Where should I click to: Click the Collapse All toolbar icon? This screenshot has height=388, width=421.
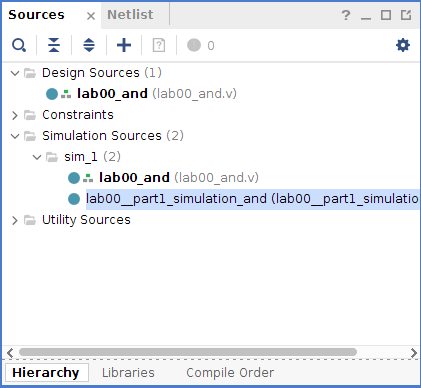pyautogui.click(x=54, y=45)
